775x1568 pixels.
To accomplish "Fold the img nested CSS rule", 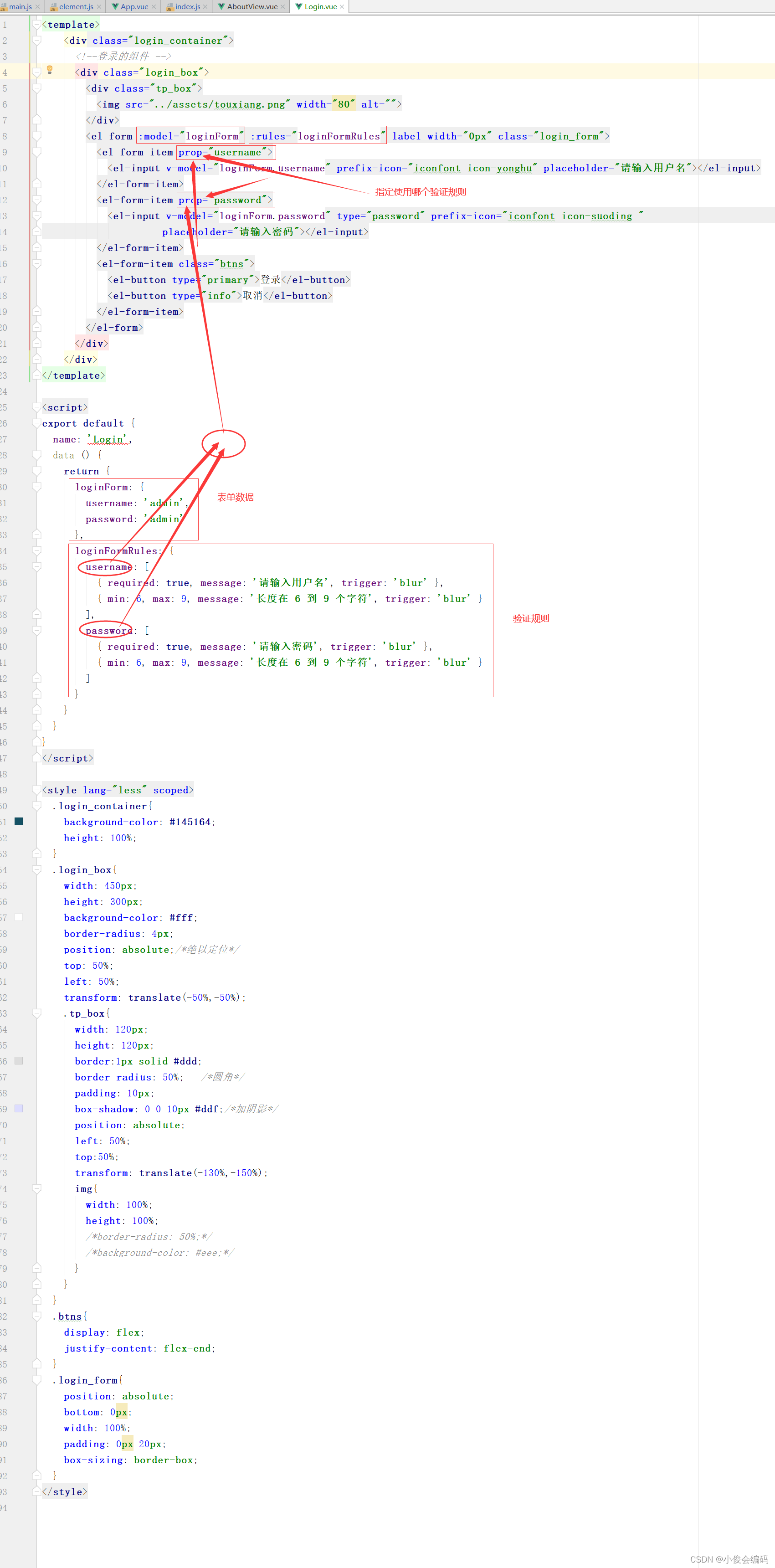I will (36, 1189).
